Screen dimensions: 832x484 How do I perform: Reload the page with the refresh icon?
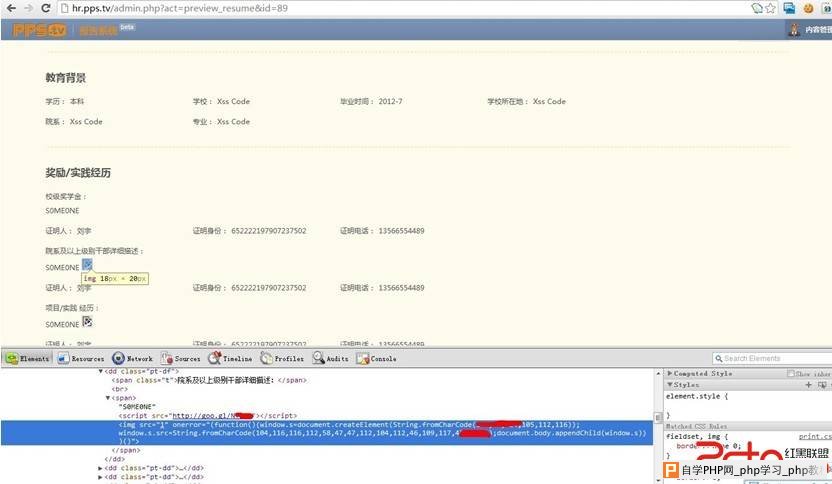click(46, 8)
